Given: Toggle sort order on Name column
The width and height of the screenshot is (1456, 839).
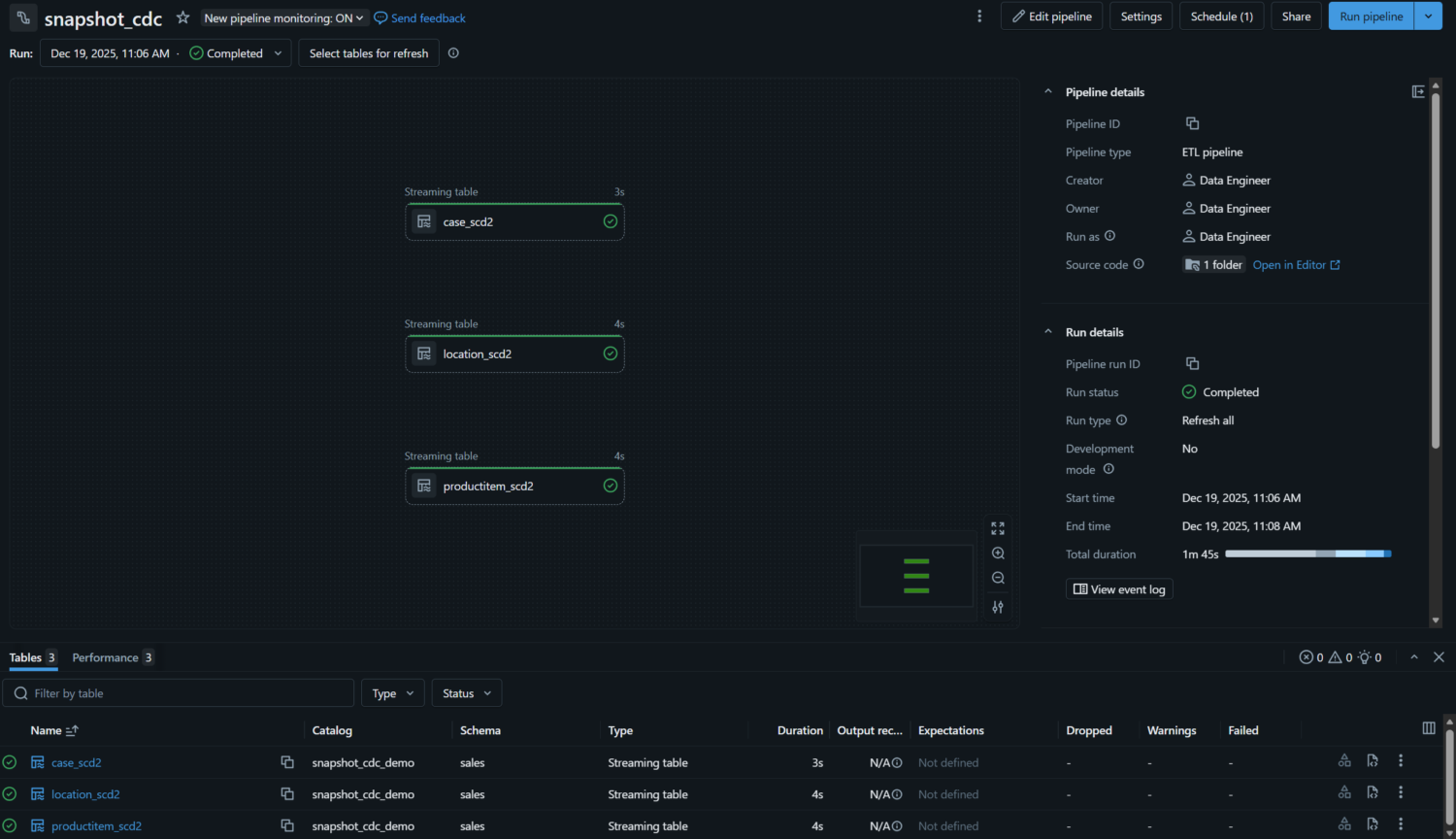Looking at the screenshot, I should 72,730.
